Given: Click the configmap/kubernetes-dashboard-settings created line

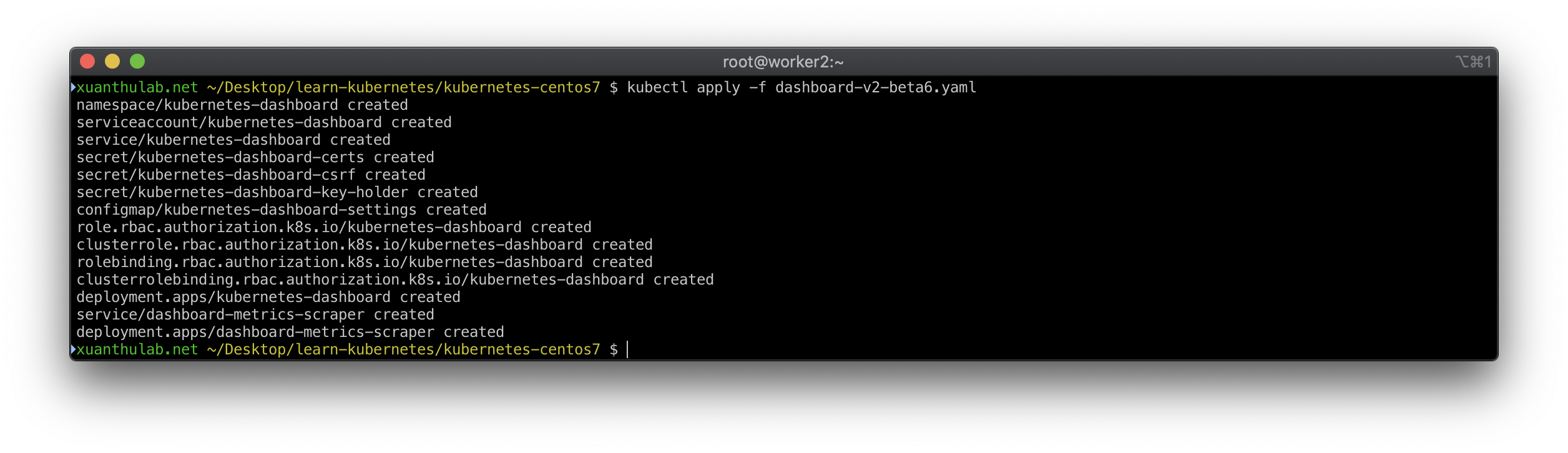Looking at the screenshot, I should tap(282, 210).
